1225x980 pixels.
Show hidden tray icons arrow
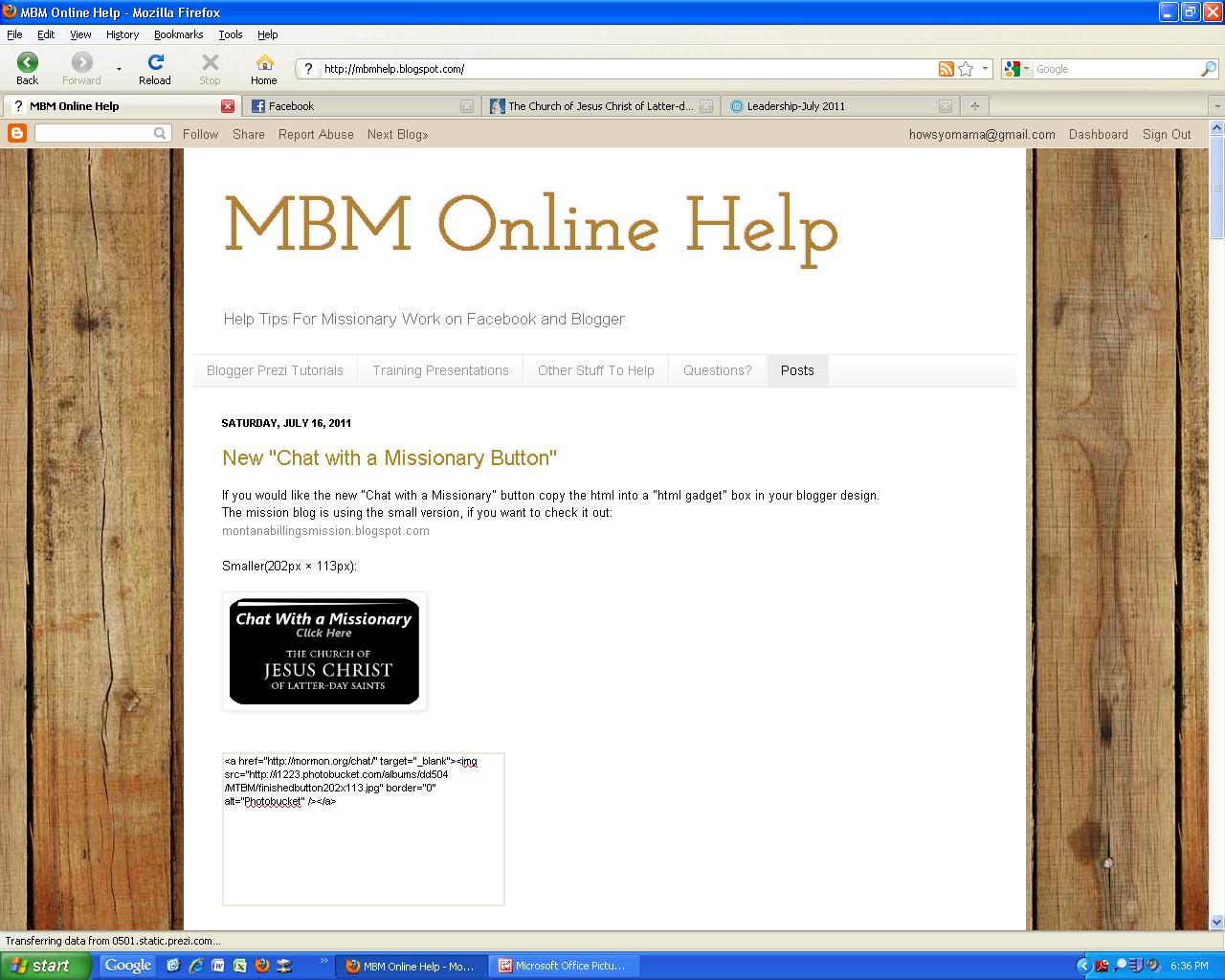(1083, 966)
